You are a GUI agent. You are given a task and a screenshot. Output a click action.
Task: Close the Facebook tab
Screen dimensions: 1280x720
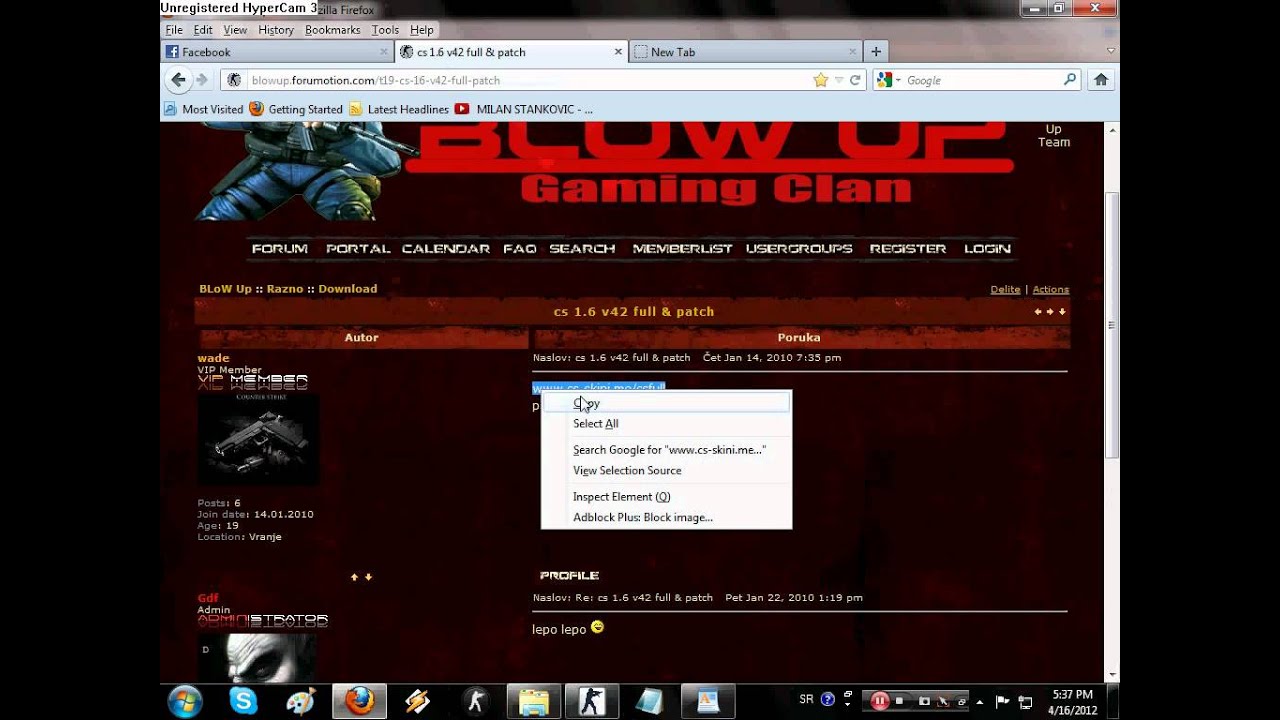[384, 52]
